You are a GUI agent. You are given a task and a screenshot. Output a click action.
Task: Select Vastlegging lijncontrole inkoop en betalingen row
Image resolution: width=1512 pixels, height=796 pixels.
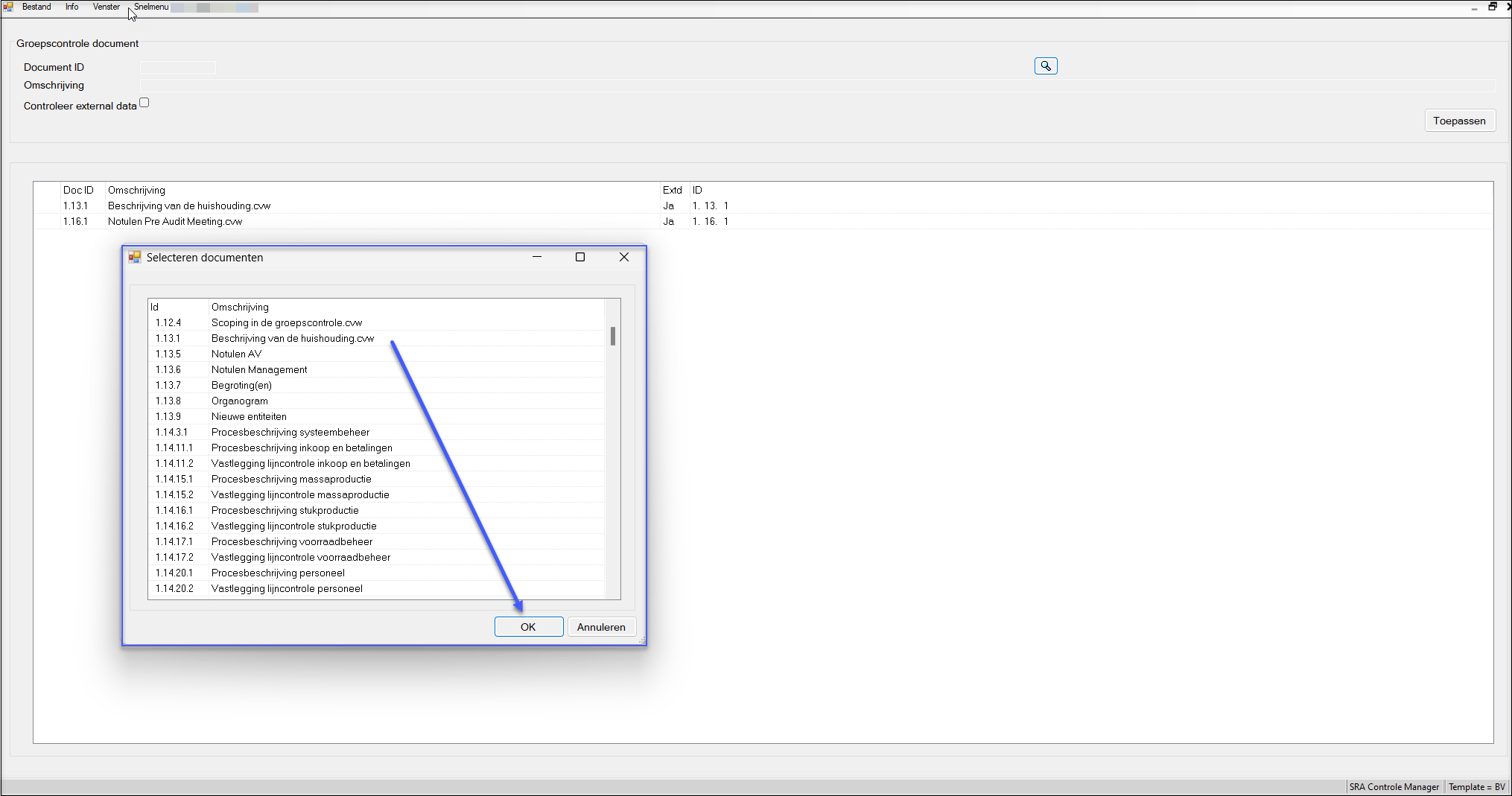click(x=376, y=464)
